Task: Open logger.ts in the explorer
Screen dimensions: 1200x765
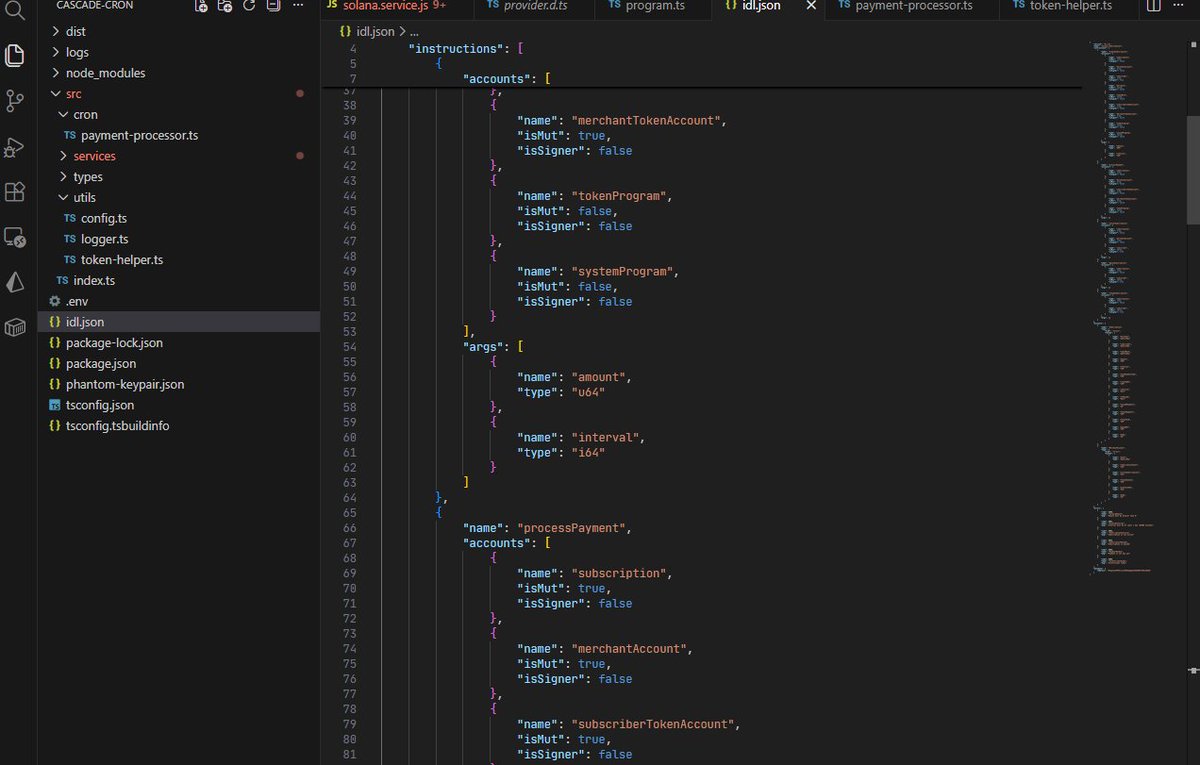Action: 104,239
